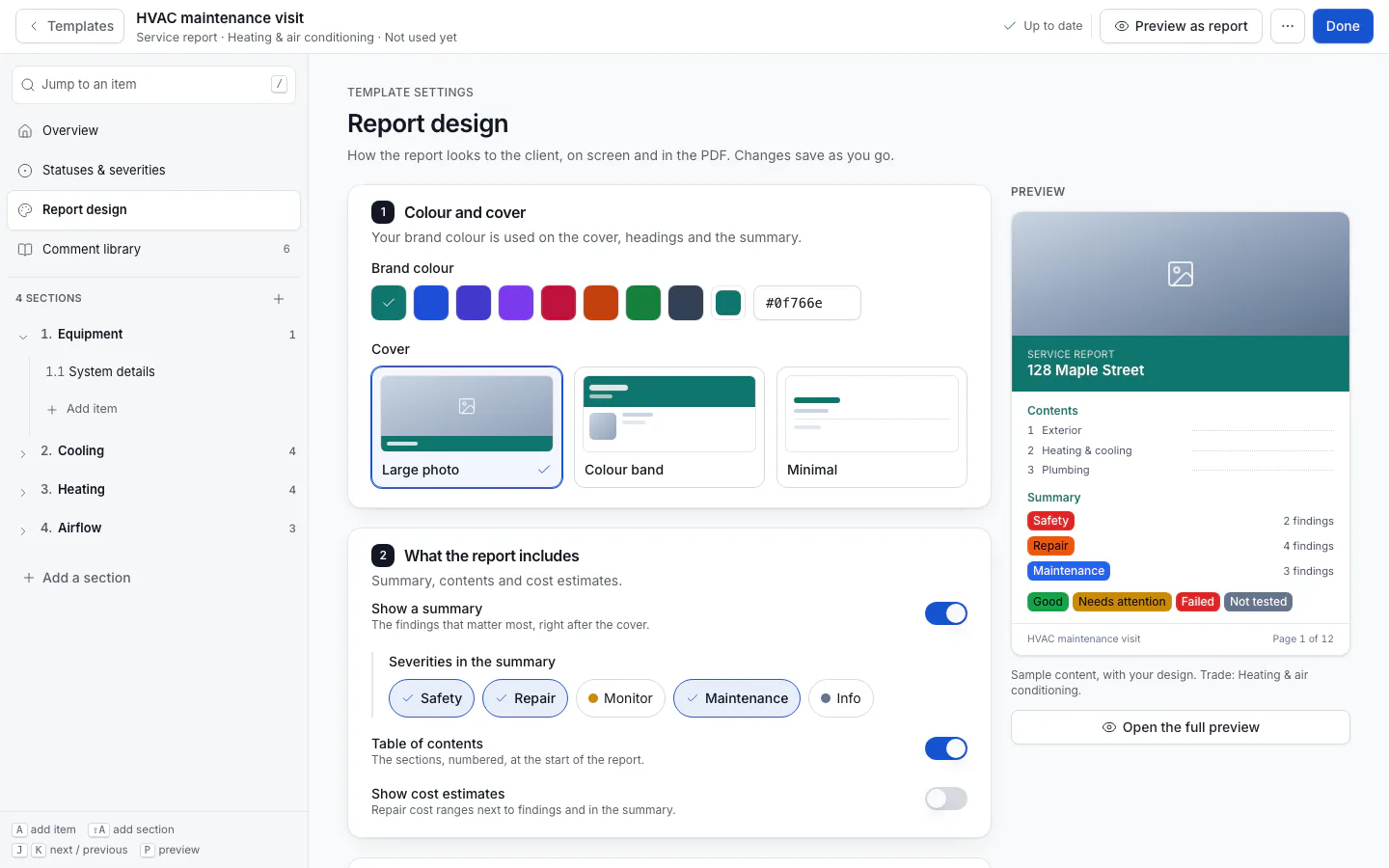Expand the Heating section chevron

tap(23, 491)
